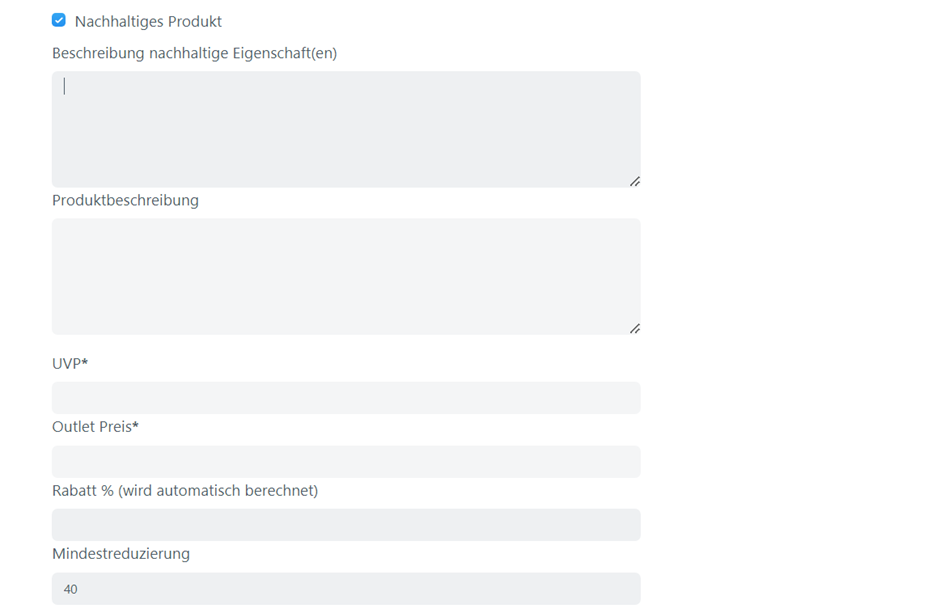Screen dimensions: 945x613
Task: Select the Mindestreduzierung input field
Action: pos(346,588)
